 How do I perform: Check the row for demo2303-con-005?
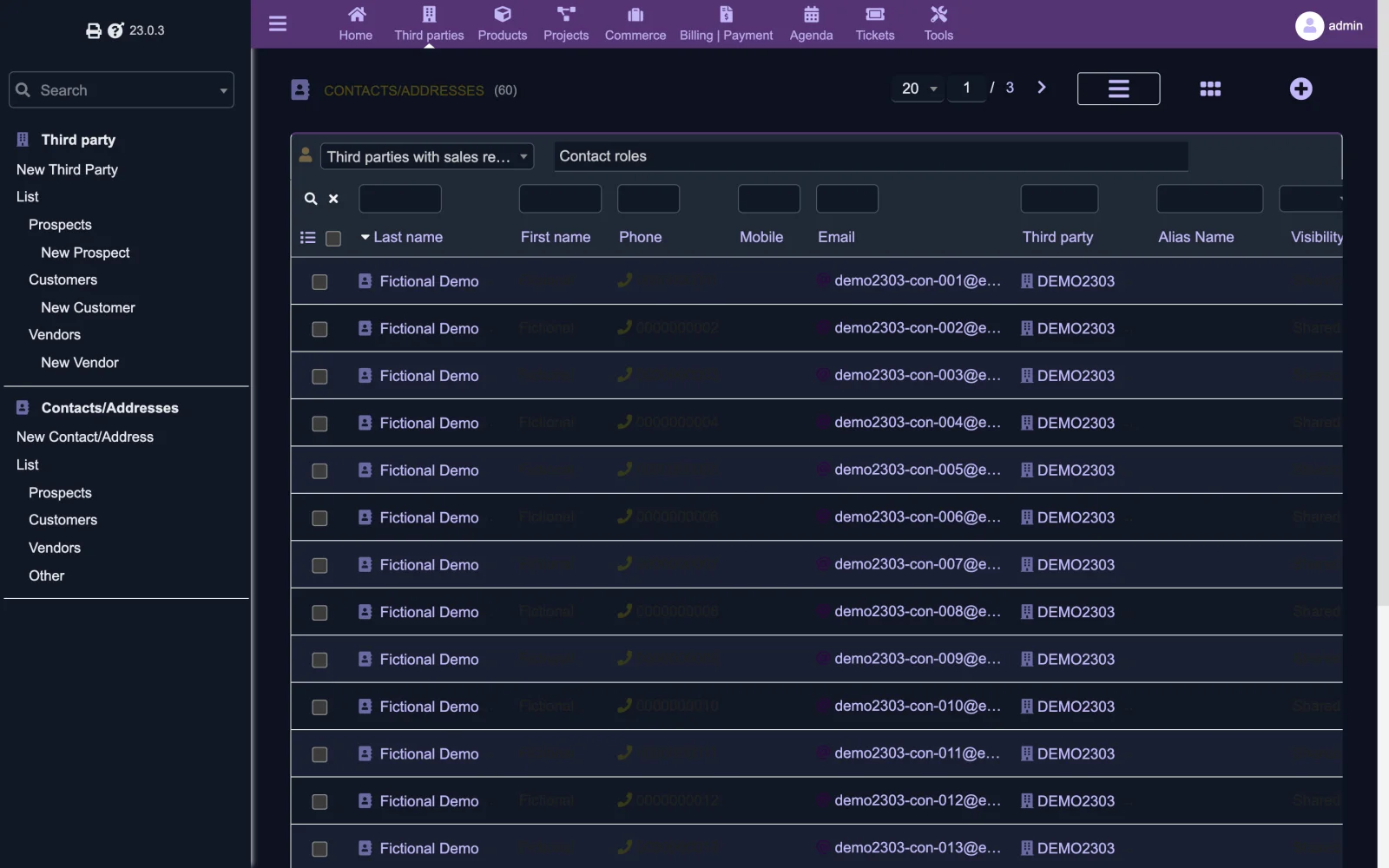pos(319,471)
